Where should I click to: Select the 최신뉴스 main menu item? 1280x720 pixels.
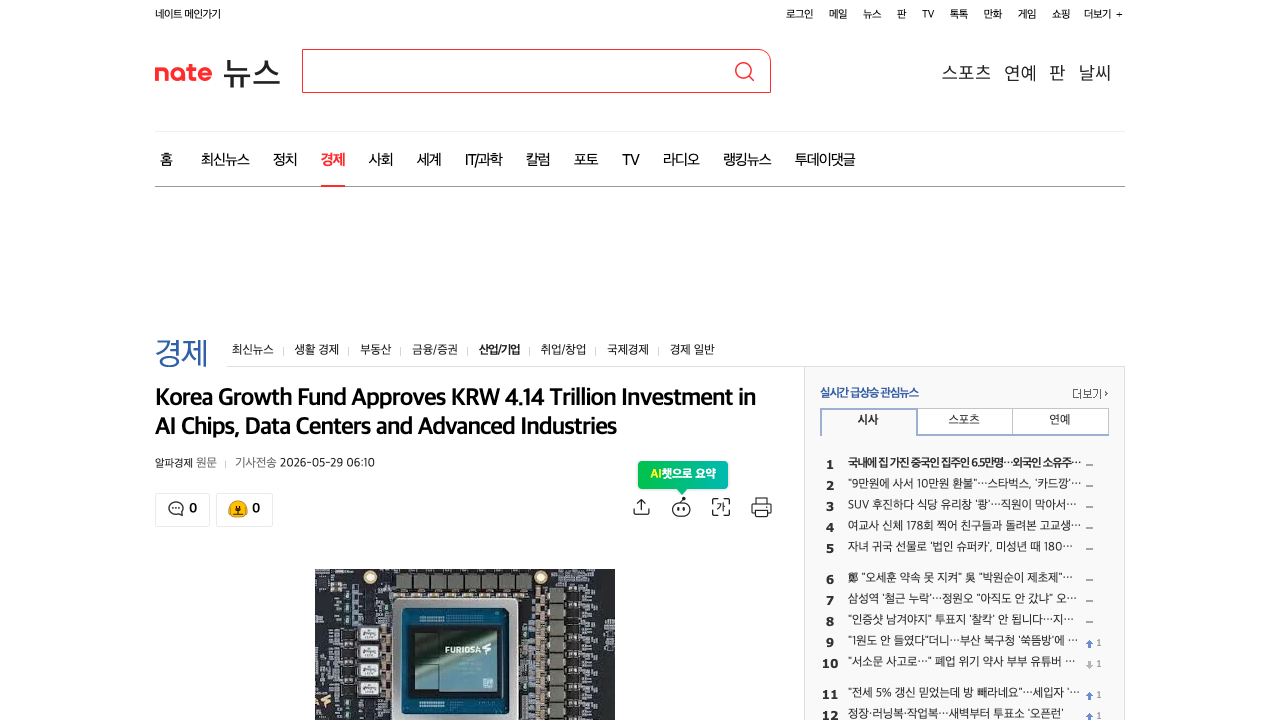[225, 159]
